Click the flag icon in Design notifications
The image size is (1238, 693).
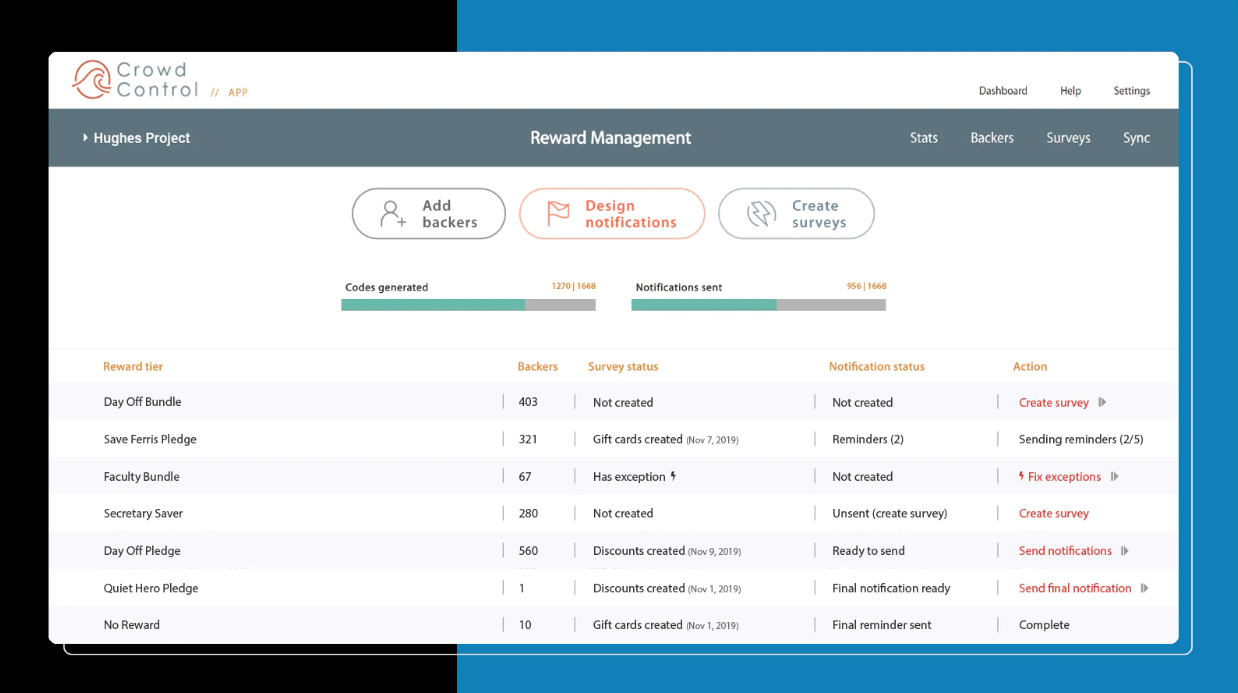(558, 214)
